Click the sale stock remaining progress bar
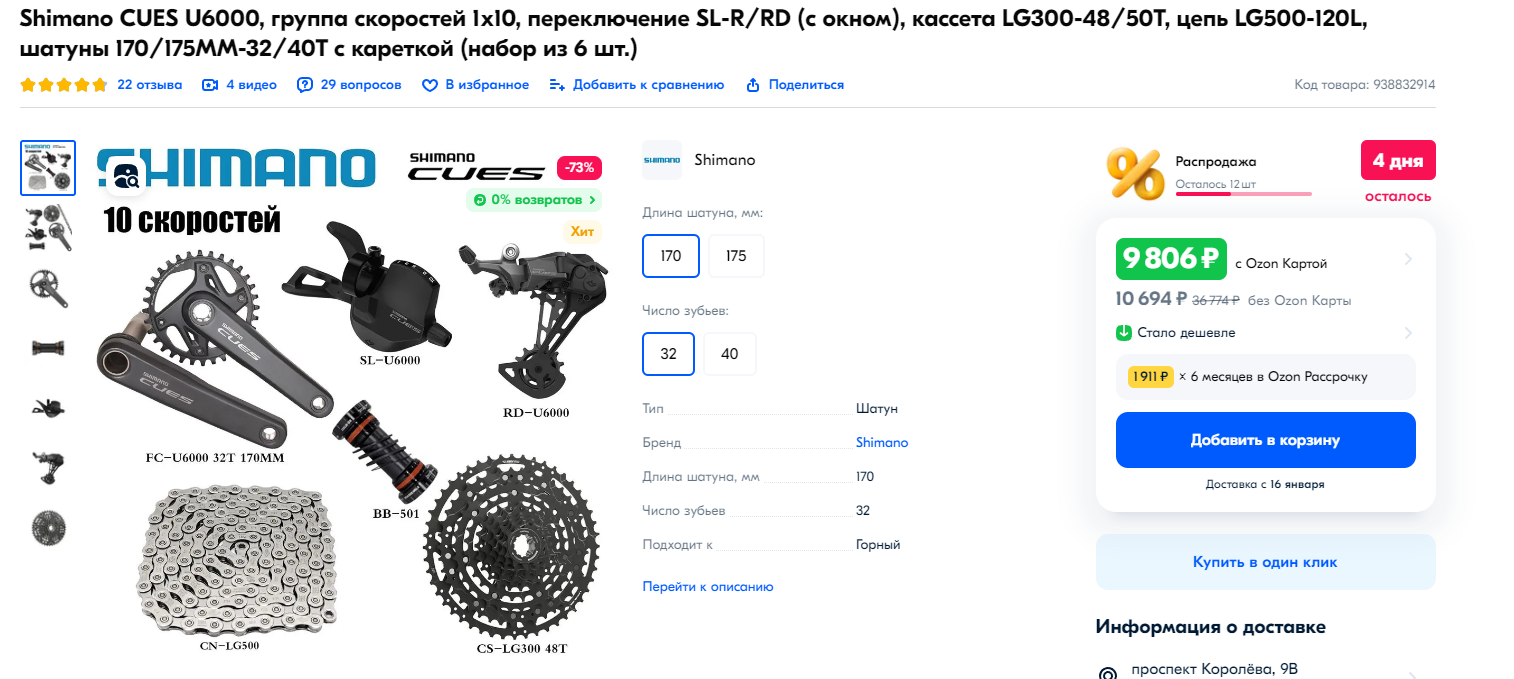This screenshot has height=679, width=1514. (1243, 194)
